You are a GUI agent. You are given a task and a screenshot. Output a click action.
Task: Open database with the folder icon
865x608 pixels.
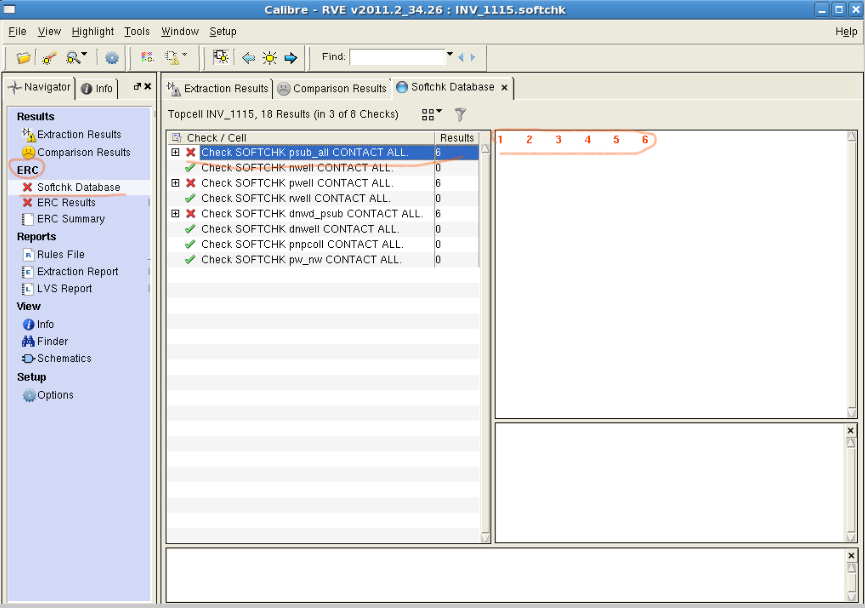click(23, 57)
